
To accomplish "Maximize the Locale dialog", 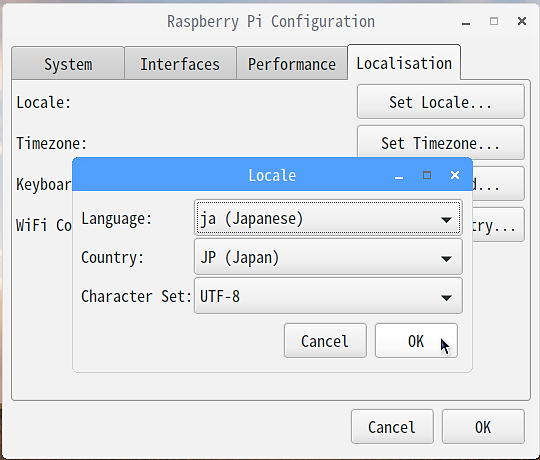I will [x=427, y=175].
